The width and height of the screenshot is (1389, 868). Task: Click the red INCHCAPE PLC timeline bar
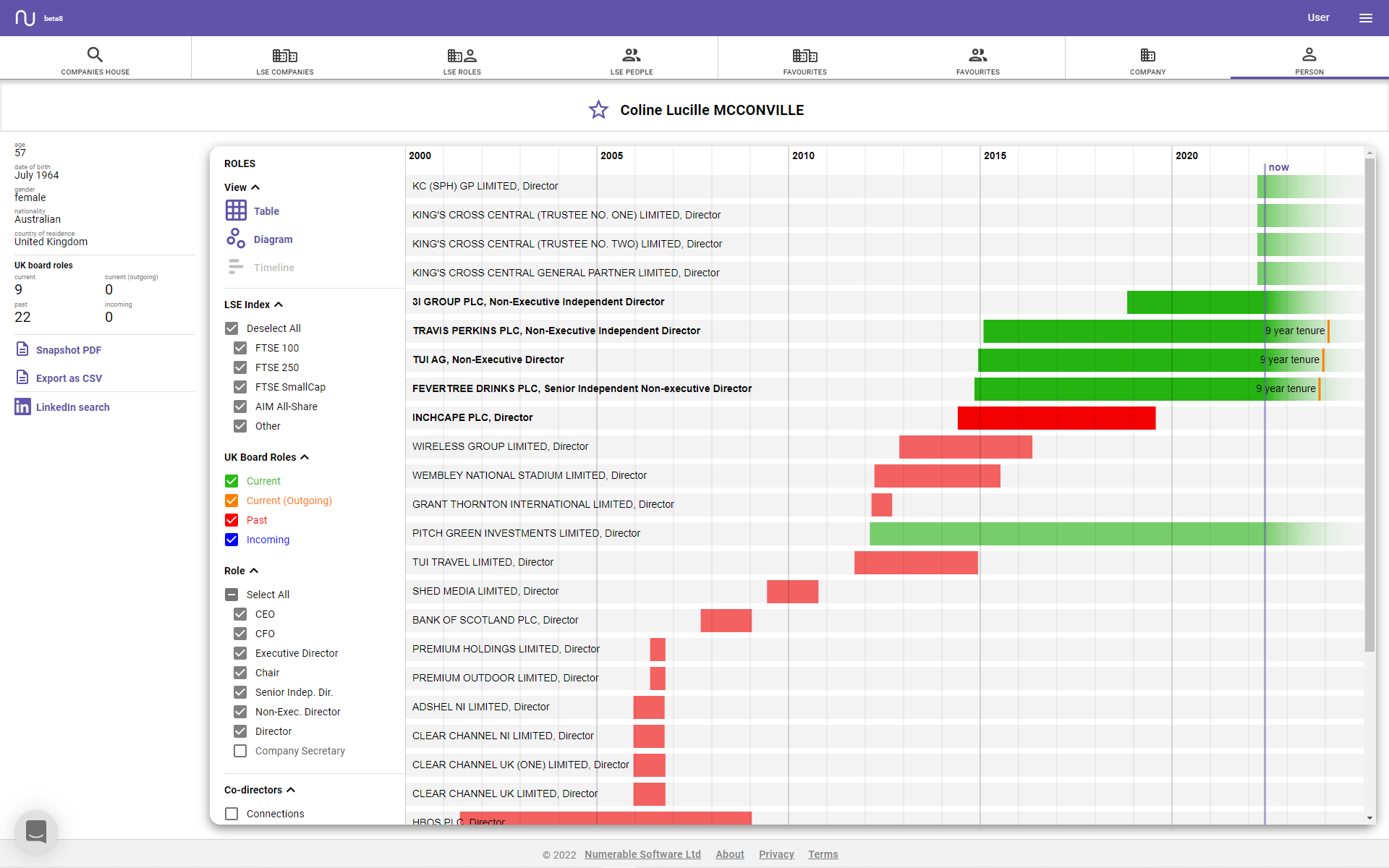click(x=1056, y=418)
